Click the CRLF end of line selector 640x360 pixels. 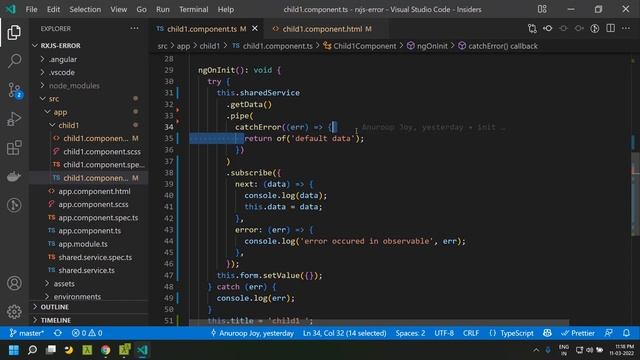(471, 333)
